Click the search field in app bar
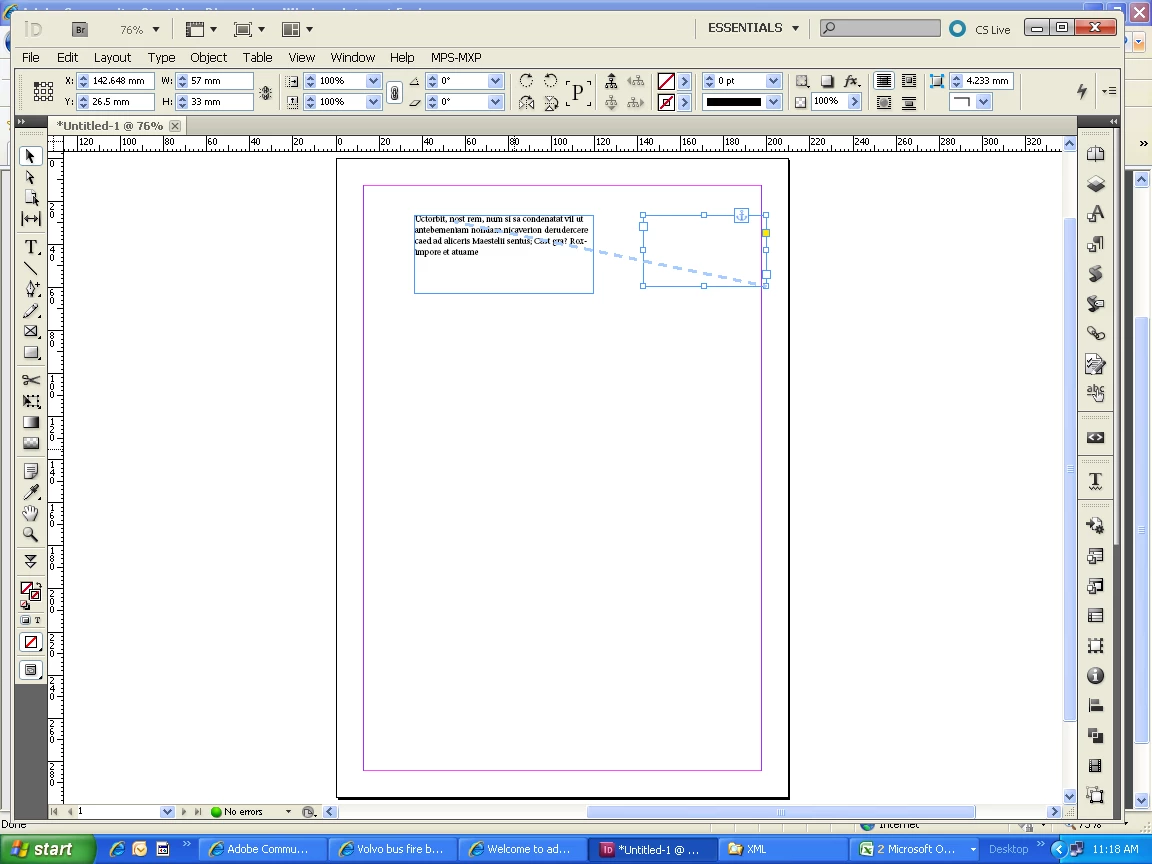 [x=880, y=28]
